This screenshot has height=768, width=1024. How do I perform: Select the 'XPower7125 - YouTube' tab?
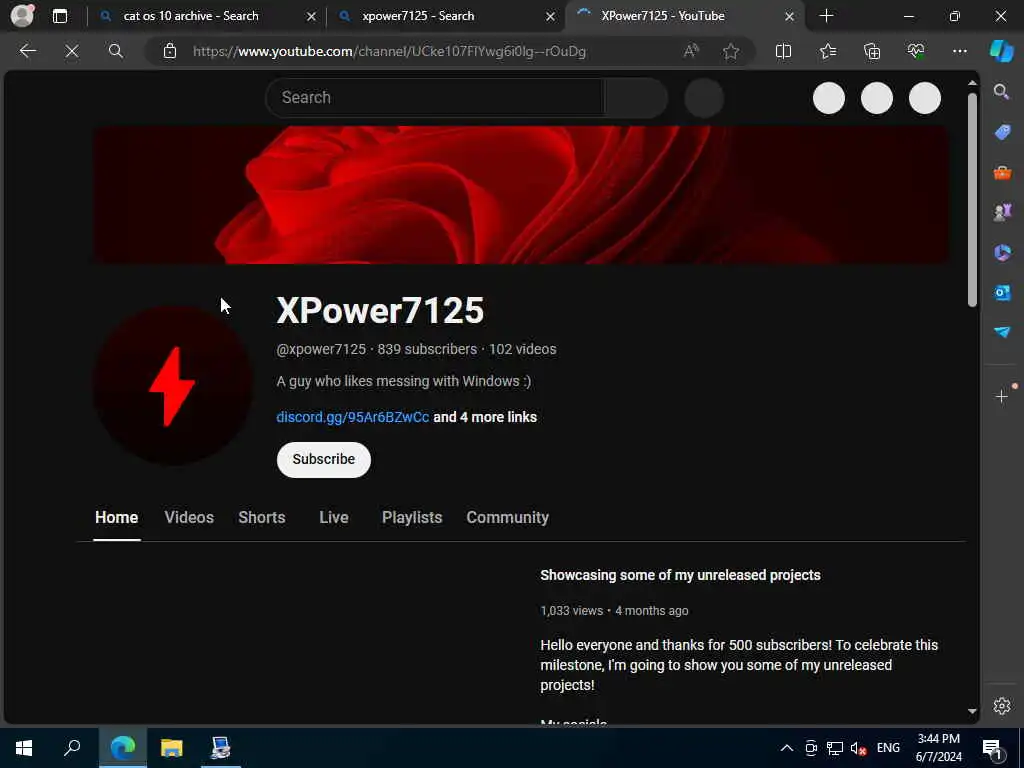coord(663,16)
